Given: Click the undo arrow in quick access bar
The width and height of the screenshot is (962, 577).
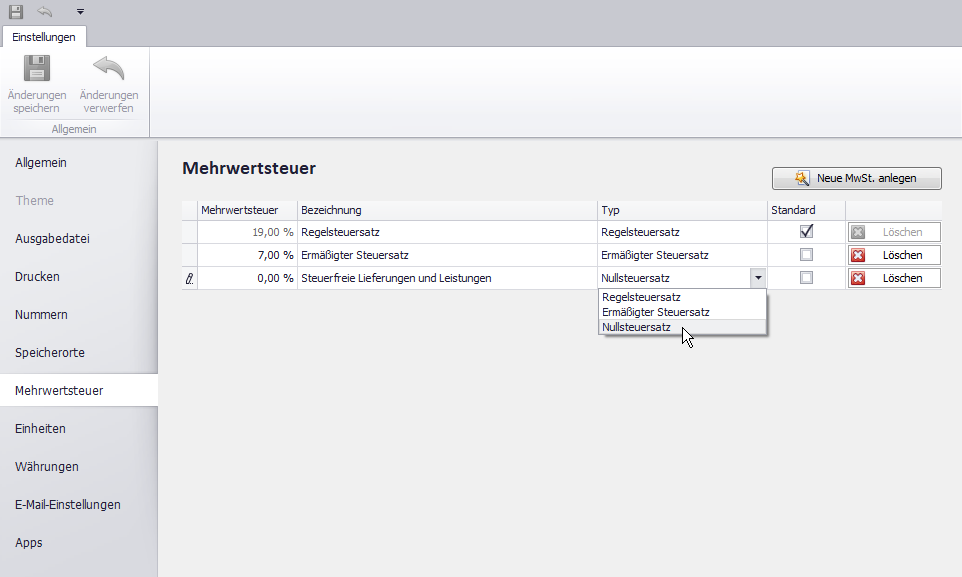Looking at the screenshot, I should (45, 12).
